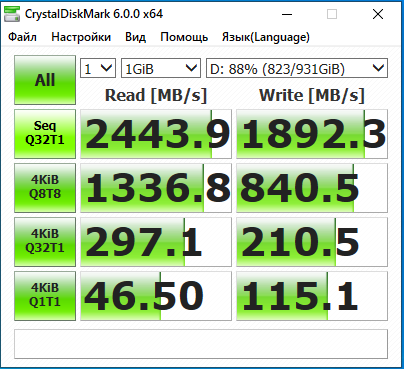Viewport: 404px width, 369px height.
Task: Open the test count dropdown showing 1
Action: 98,68
